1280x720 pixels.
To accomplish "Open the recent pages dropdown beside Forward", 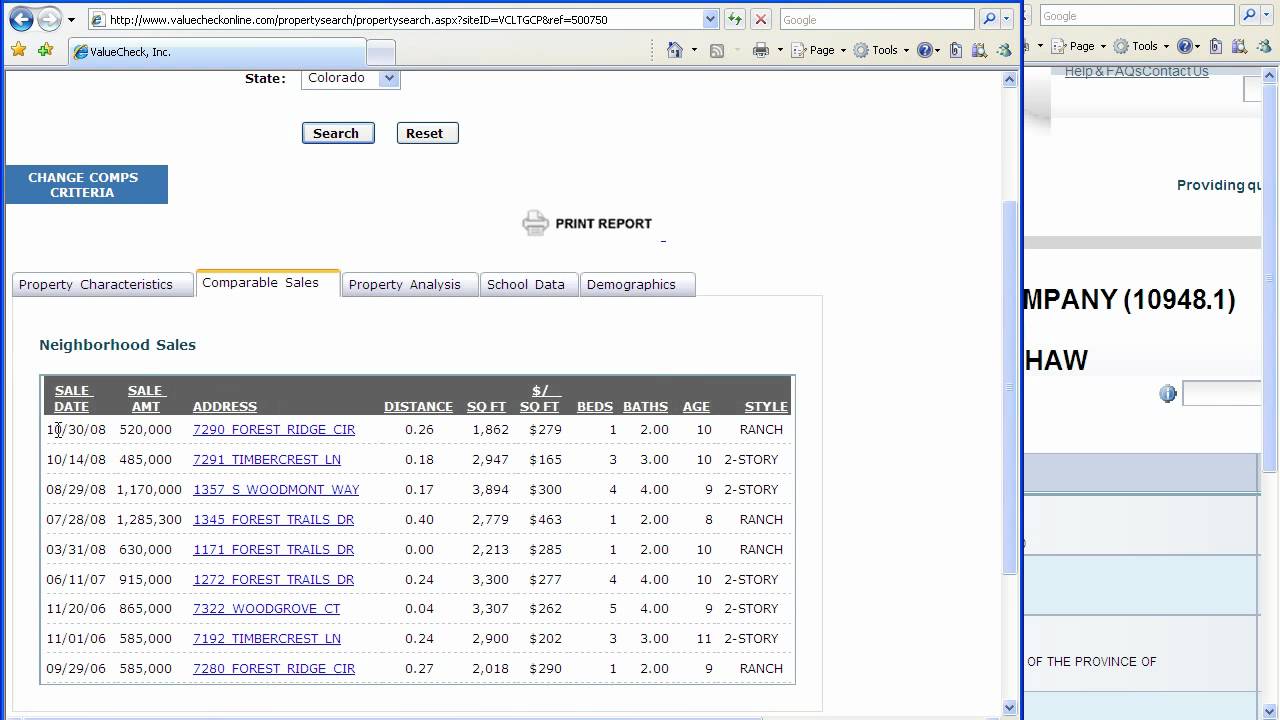I will coord(71,20).
